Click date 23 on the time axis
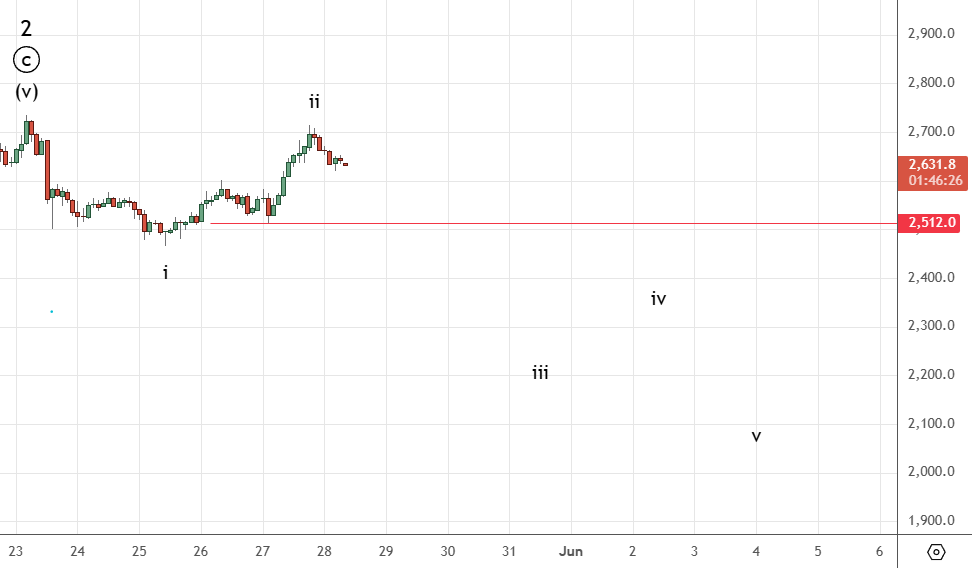972x568 pixels. [16, 551]
